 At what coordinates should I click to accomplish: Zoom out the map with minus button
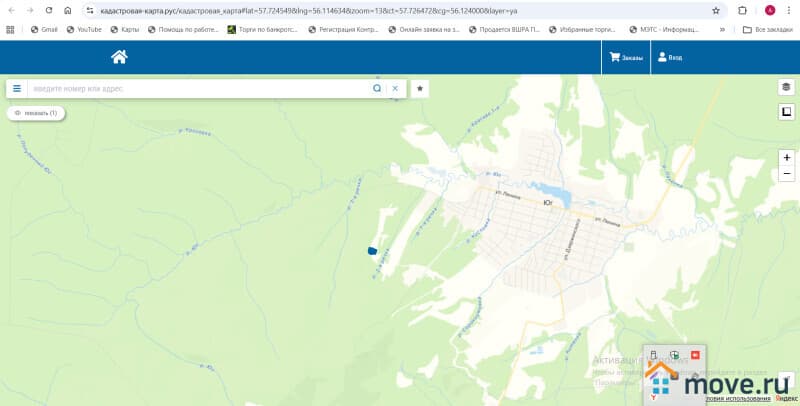pos(786,174)
